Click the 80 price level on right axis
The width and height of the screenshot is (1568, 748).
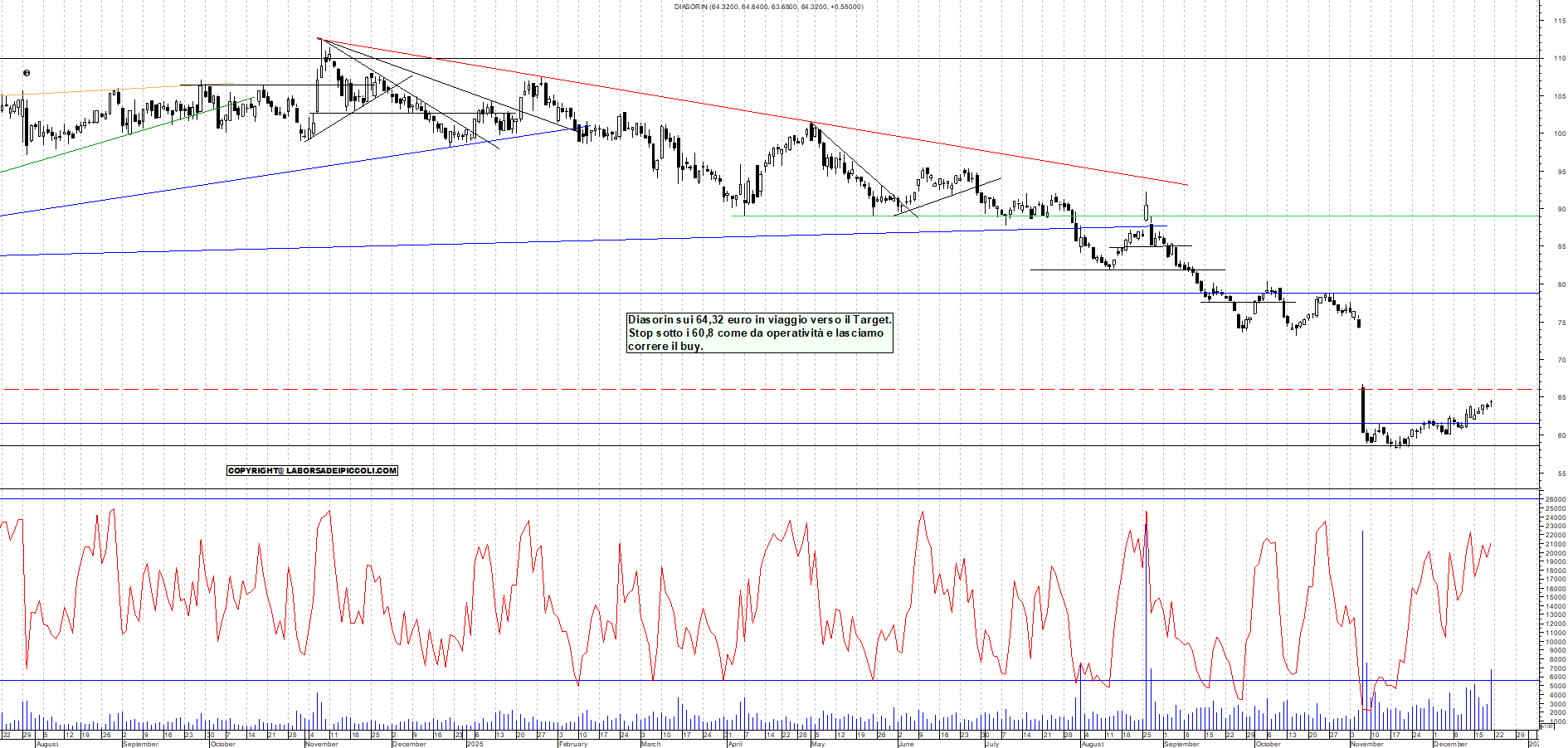[1561, 284]
